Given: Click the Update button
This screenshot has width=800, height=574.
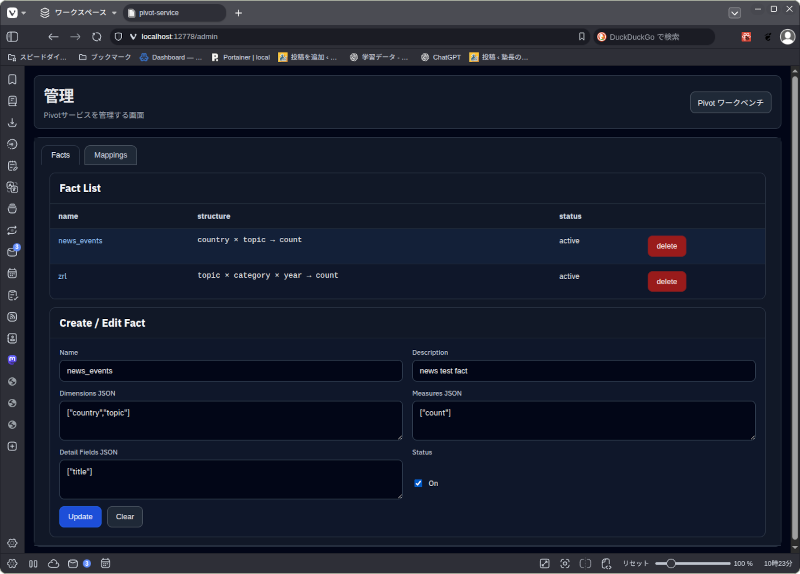Looking at the screenshot, I should tap(80, 516).
